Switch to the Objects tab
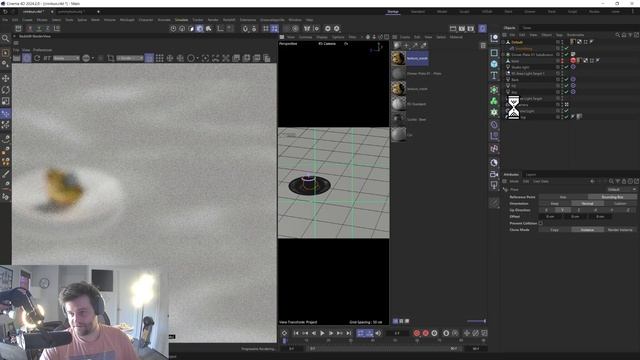This screenshot has width=640, height=360. 509,28
